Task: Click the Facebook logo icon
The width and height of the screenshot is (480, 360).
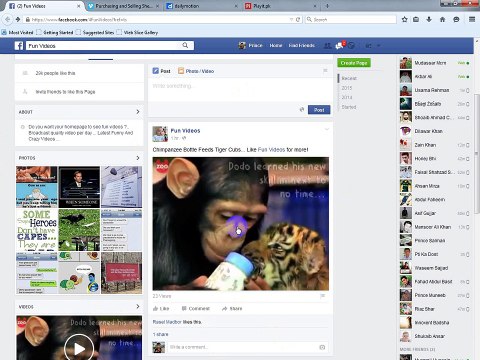Action: coord(19,46)
